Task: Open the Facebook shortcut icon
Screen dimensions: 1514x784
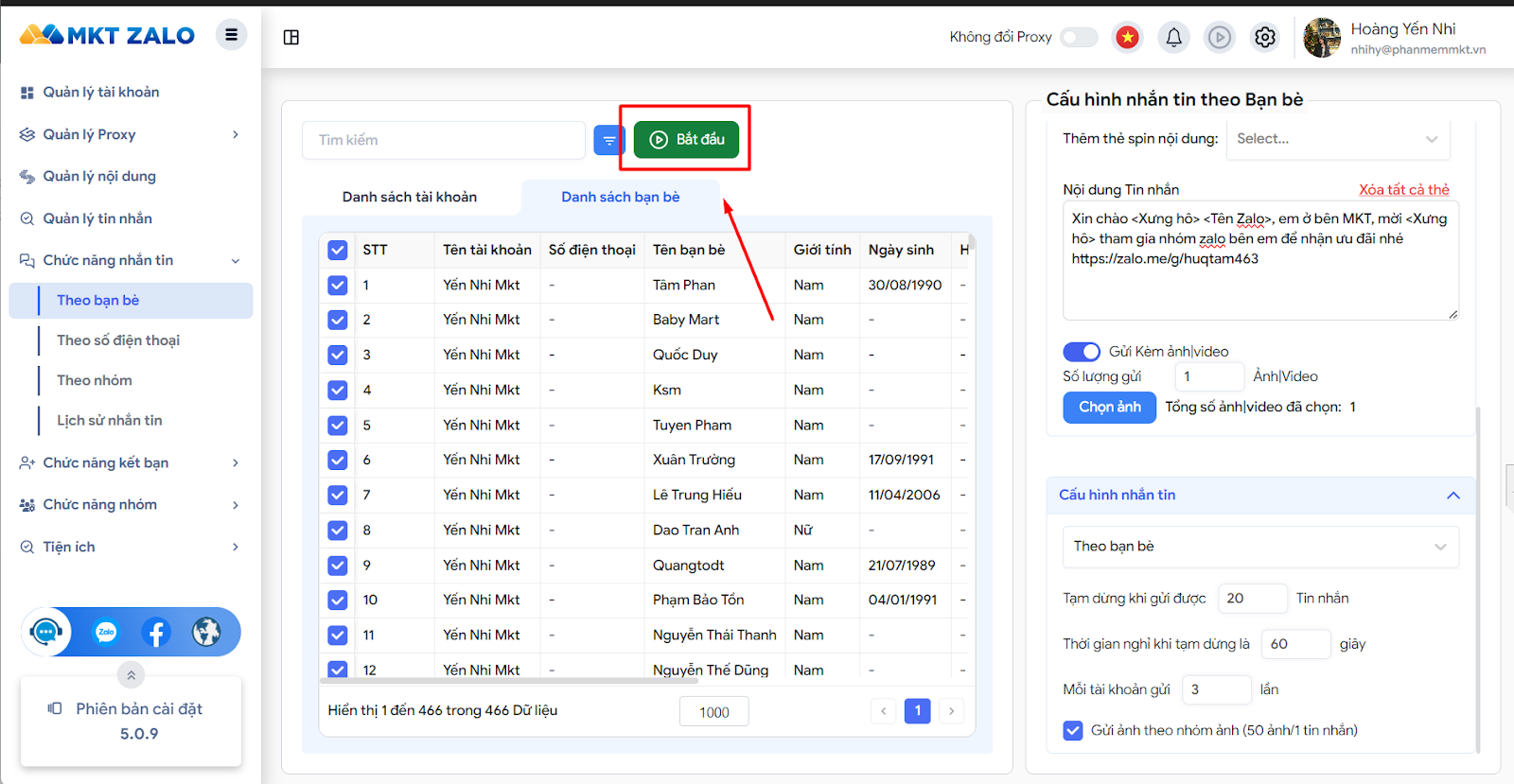Action: [x=156, y=632]
